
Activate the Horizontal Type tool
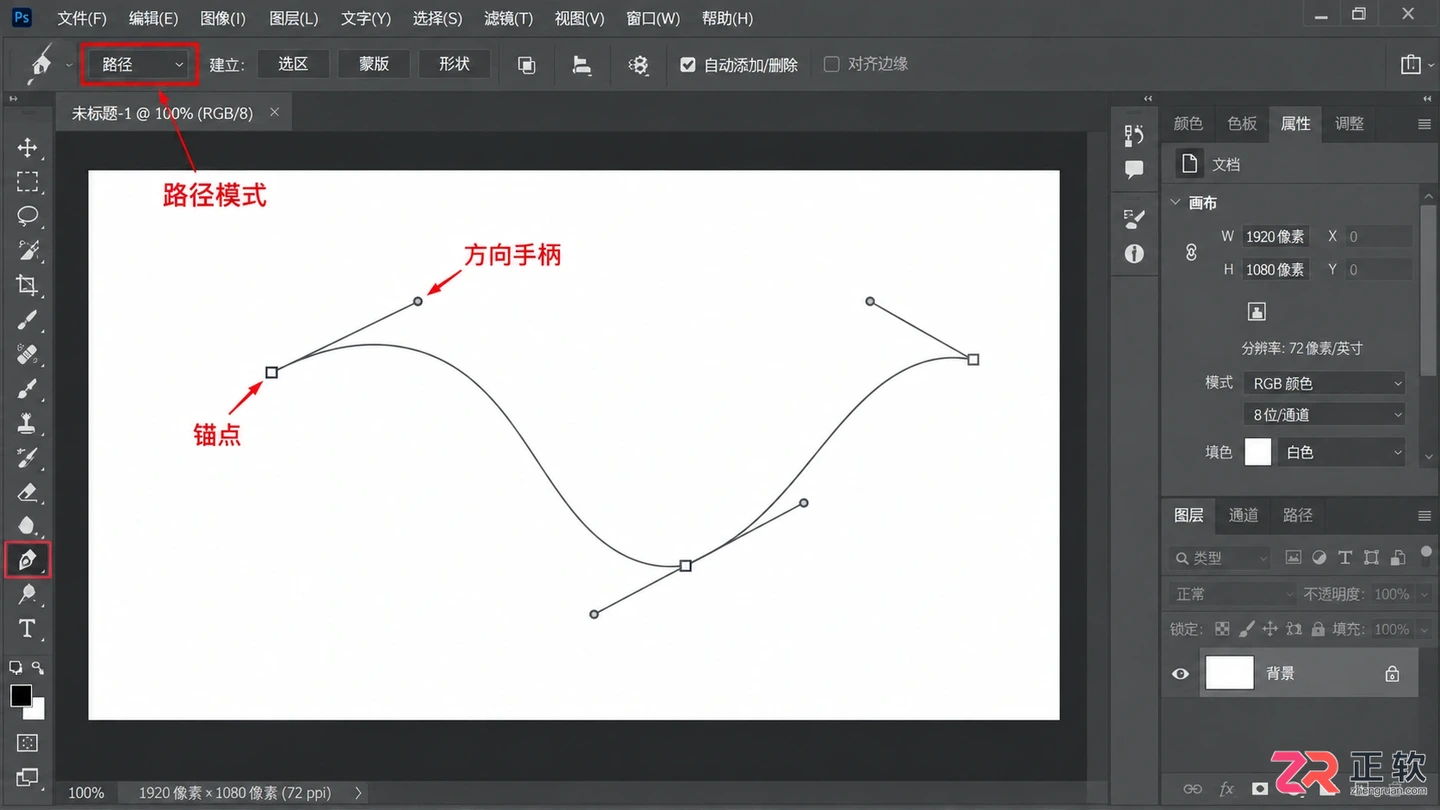coord(27,629)
